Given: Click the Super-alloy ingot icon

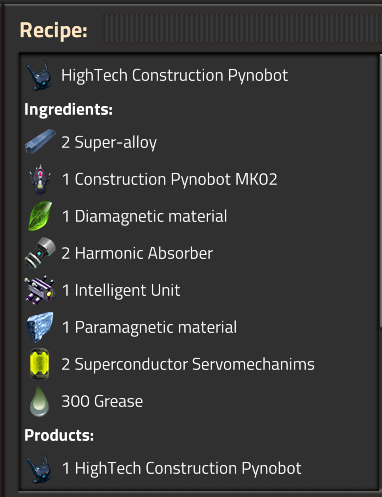Looking at the screenshot, I should (x=40, y=142).
